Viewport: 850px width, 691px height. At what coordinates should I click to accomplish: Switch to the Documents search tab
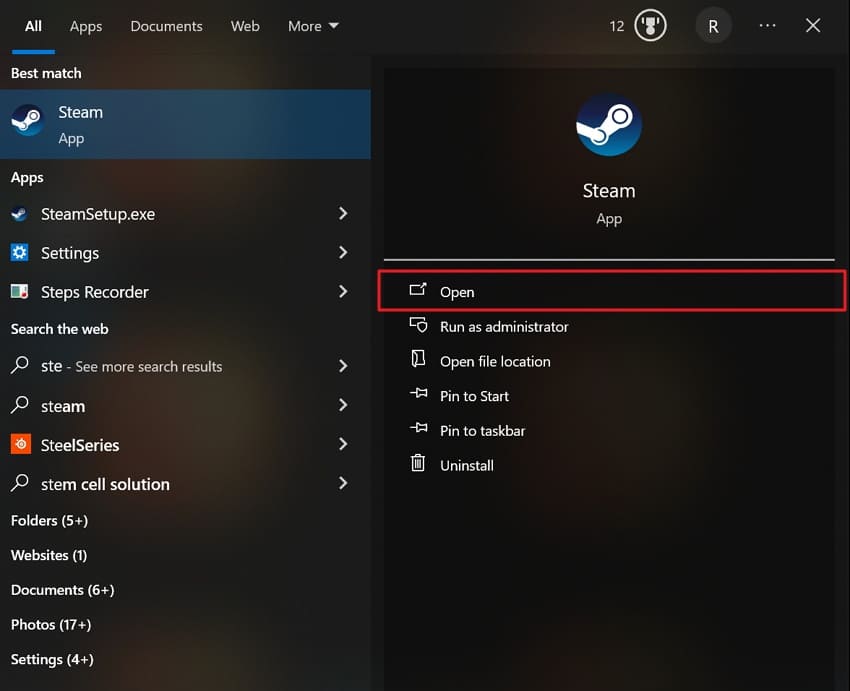point(166,26)
